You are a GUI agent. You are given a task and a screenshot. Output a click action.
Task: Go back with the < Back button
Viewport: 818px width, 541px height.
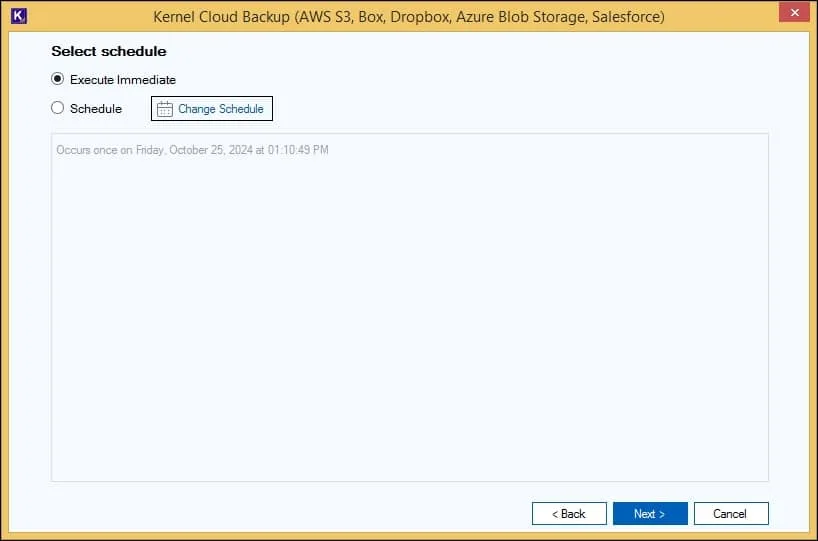click(x=569, y=514)
